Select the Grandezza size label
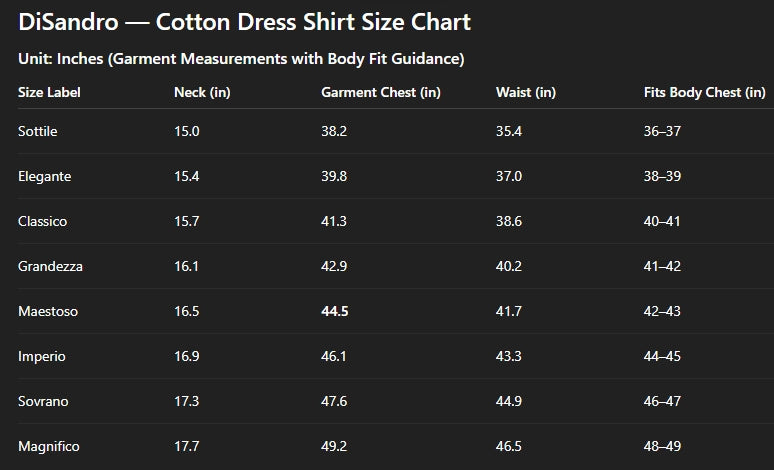 point(50,266)
